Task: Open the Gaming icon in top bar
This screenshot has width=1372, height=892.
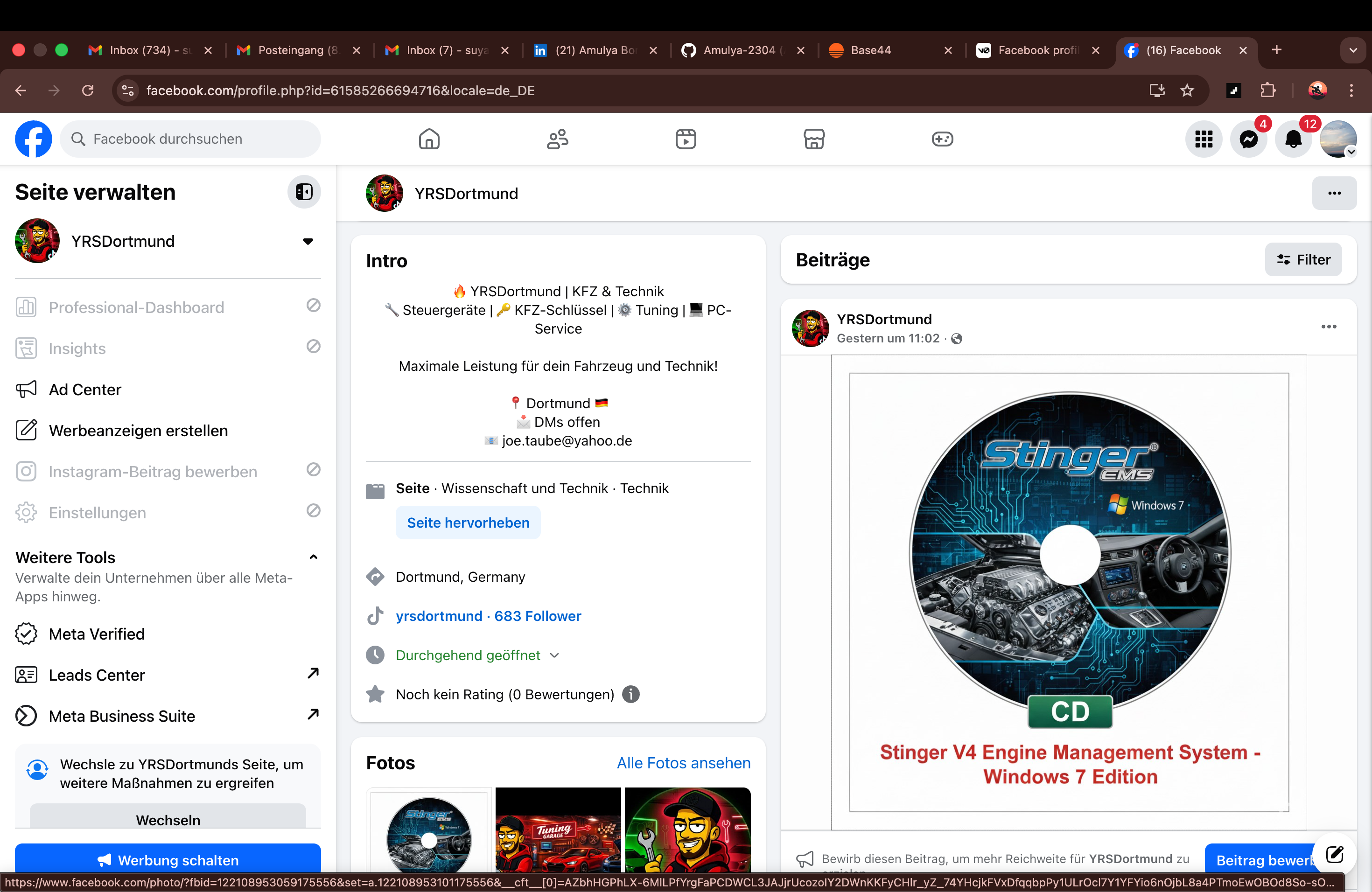Action: [942, 139]
